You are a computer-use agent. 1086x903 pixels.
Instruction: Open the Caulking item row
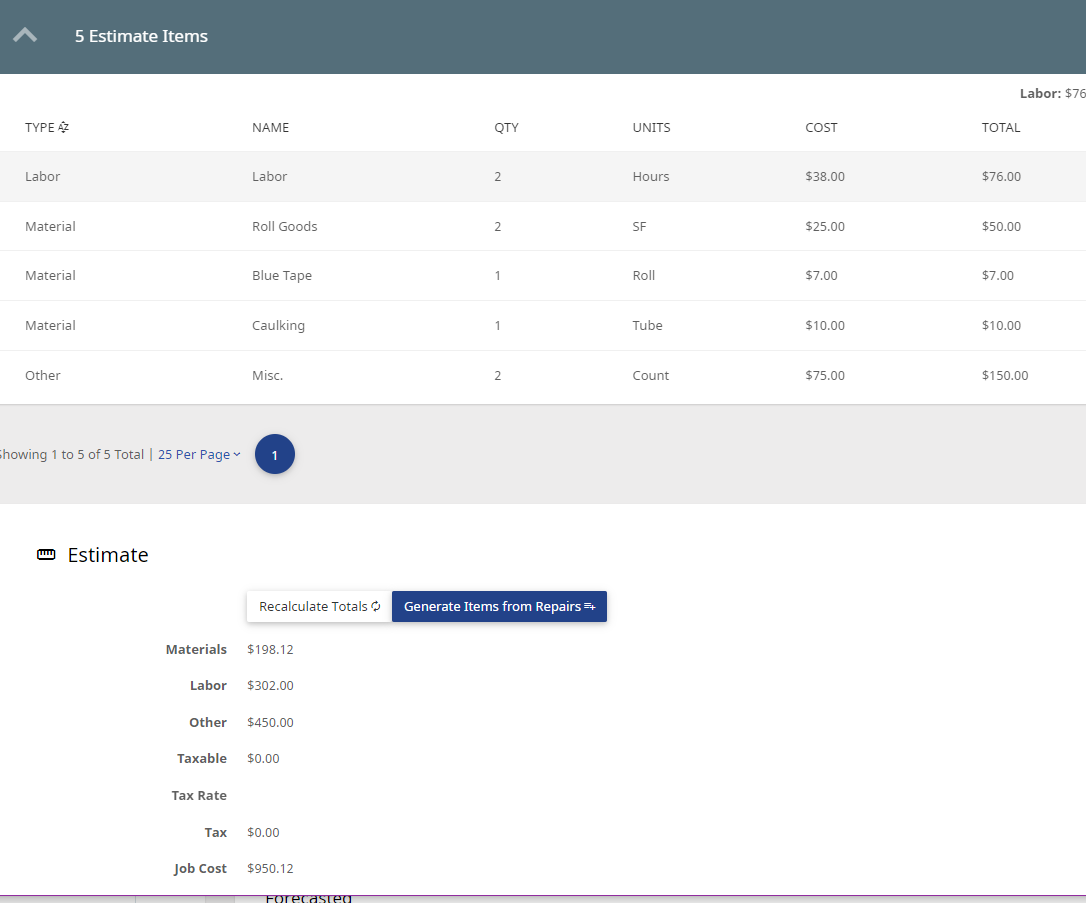[543, 325]
